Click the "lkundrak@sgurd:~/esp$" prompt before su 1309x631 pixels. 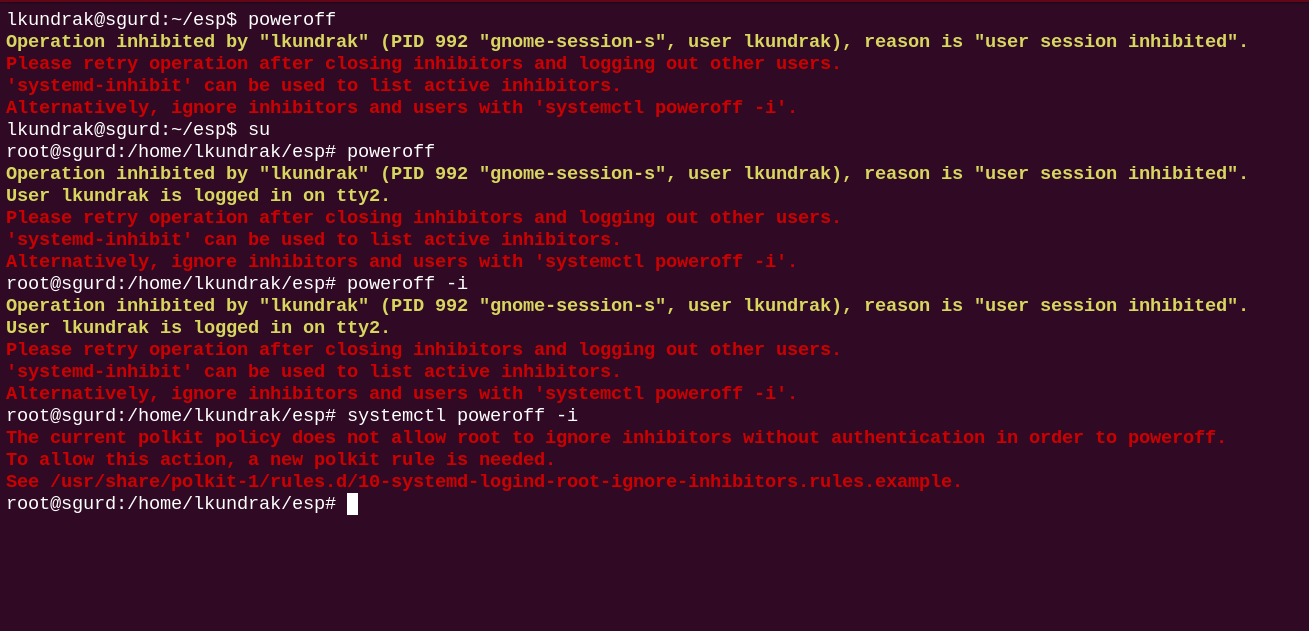click(x=121, y=130)
